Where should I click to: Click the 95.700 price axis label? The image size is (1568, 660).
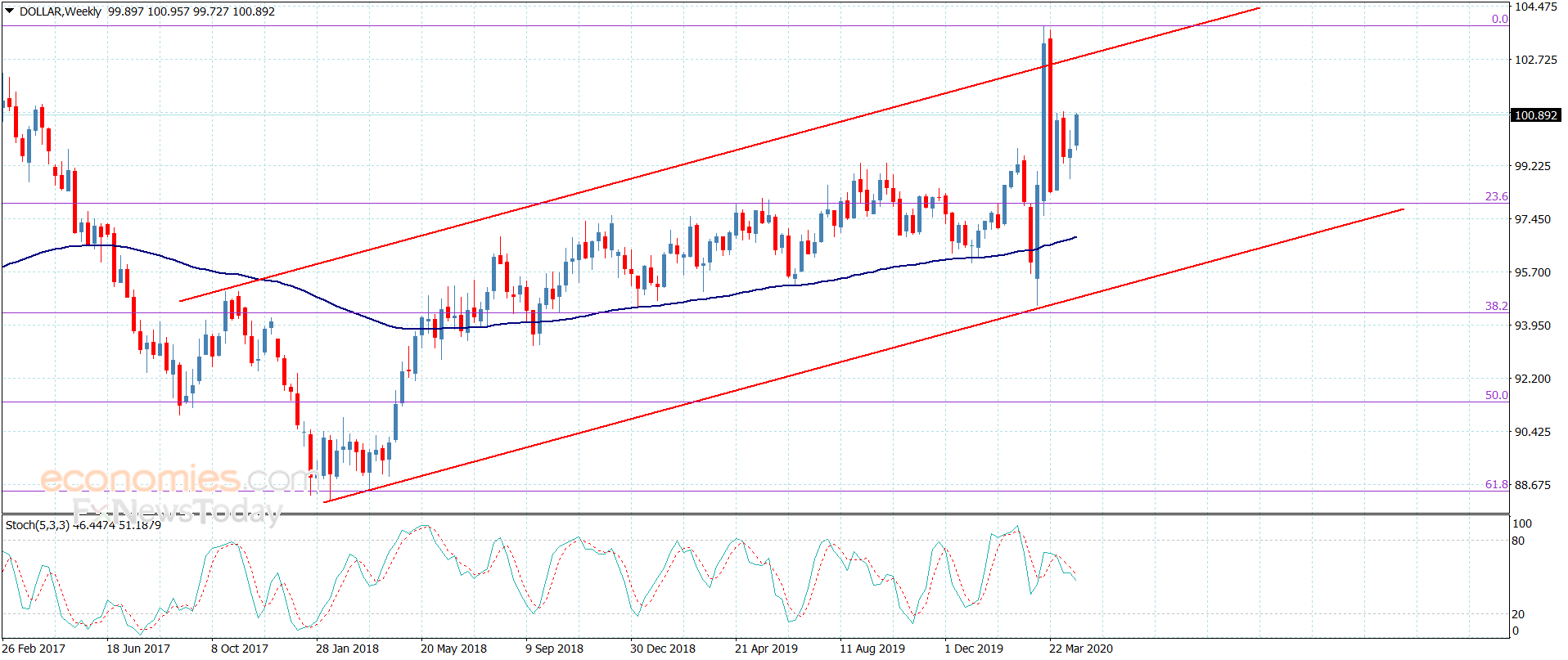pyautogui.click(x=1533, y=272)
